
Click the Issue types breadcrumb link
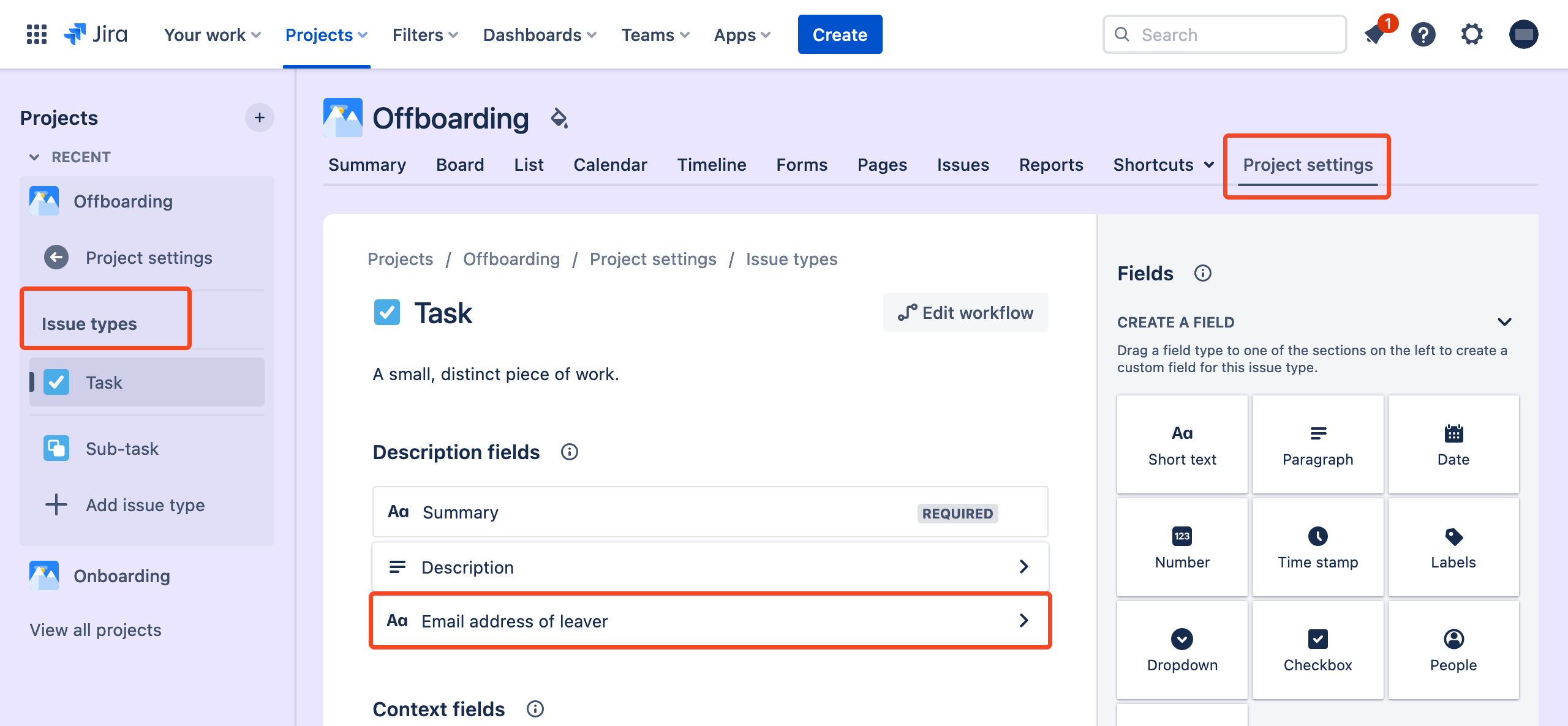[x=791, y=259]
